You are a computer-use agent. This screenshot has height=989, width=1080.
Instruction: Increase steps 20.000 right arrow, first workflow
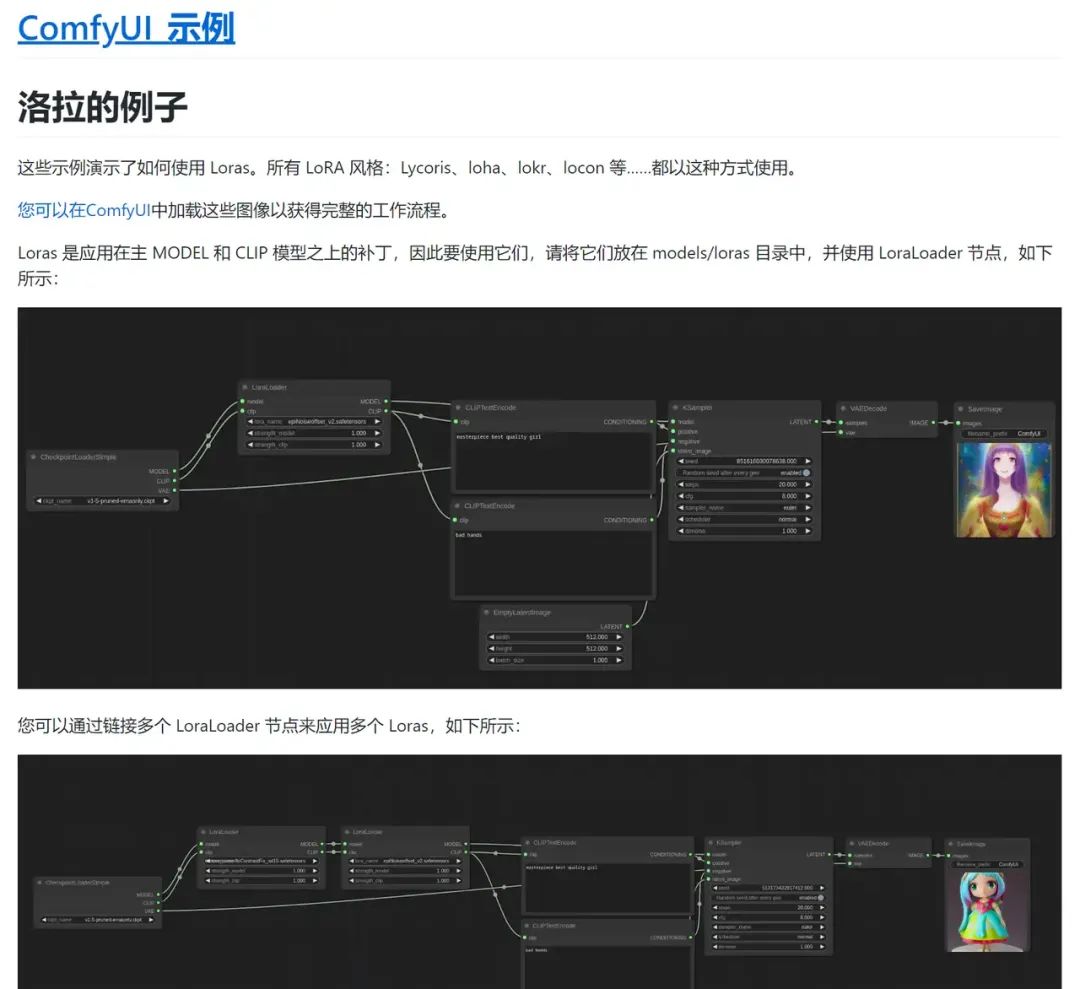tap(808, 484)
